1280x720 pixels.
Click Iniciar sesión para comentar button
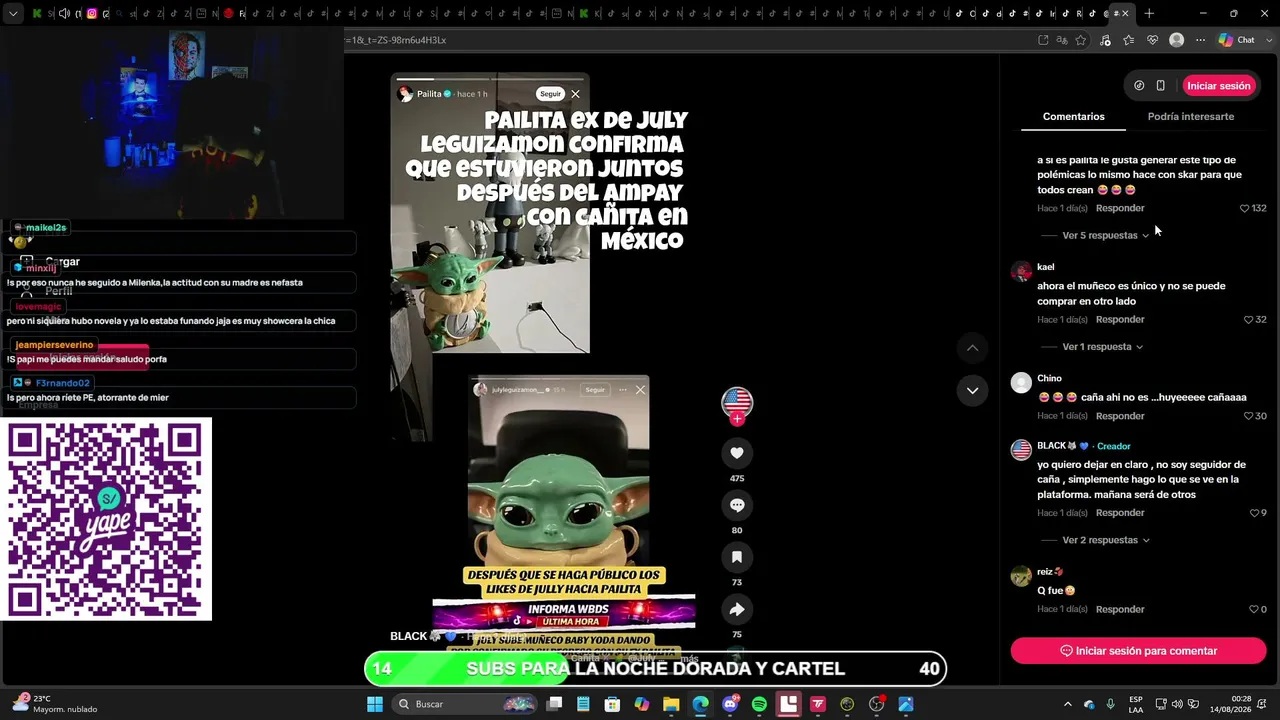click(1138, 651)
